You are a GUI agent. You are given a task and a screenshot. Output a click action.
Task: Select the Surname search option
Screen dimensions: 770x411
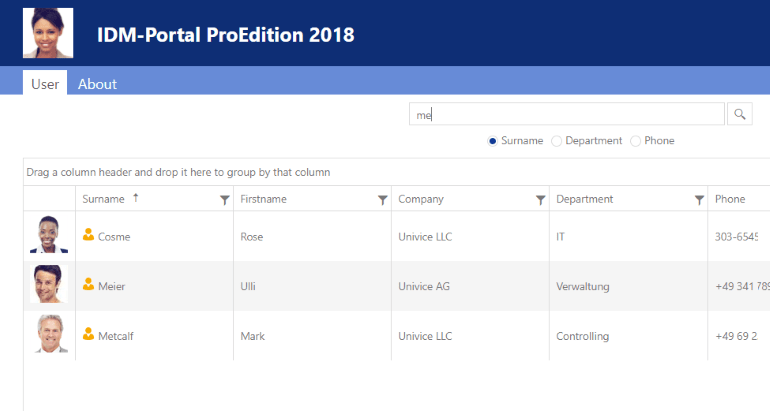pos(493,141)
